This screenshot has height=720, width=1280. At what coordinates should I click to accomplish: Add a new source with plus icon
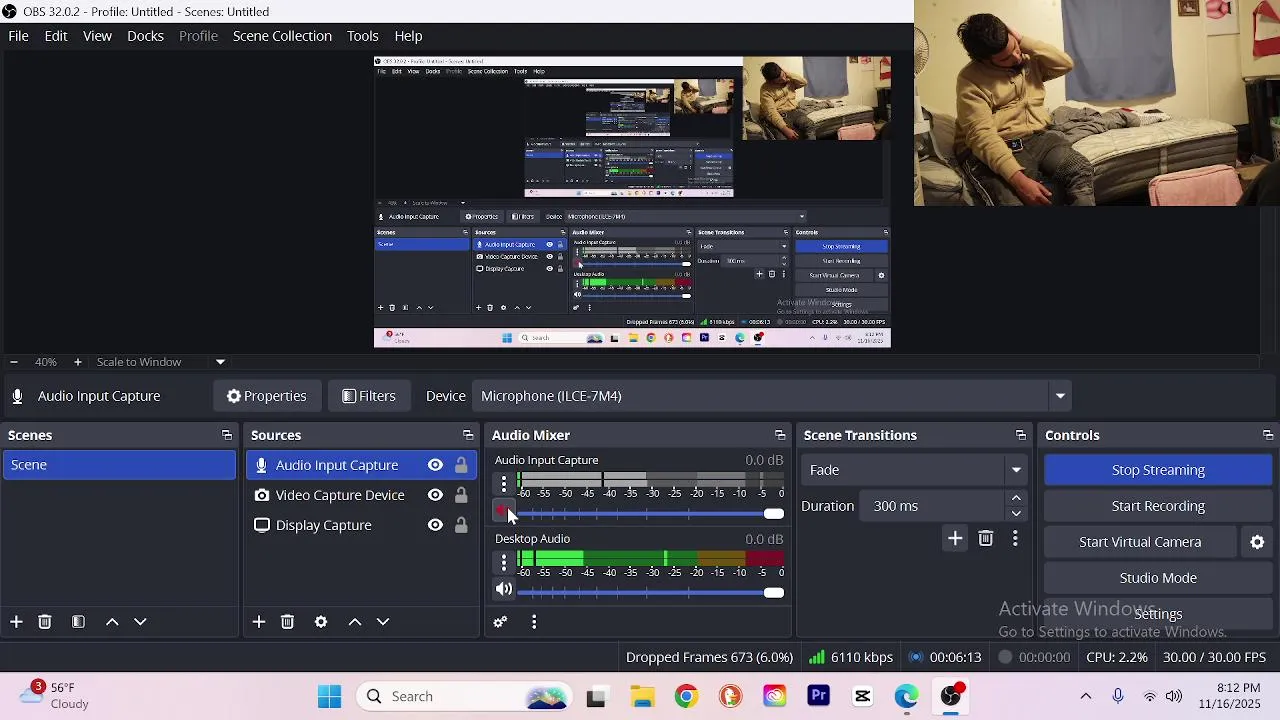click(259, 622)
